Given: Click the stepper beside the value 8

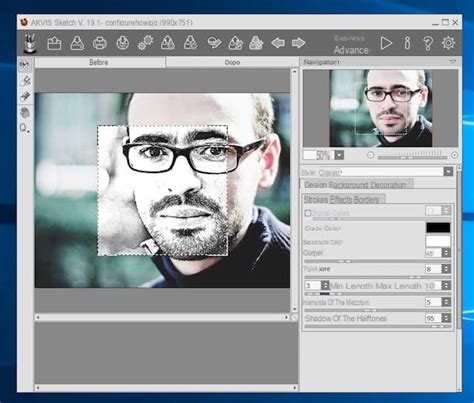Looking at the screenshot, I should click(446, 269).
